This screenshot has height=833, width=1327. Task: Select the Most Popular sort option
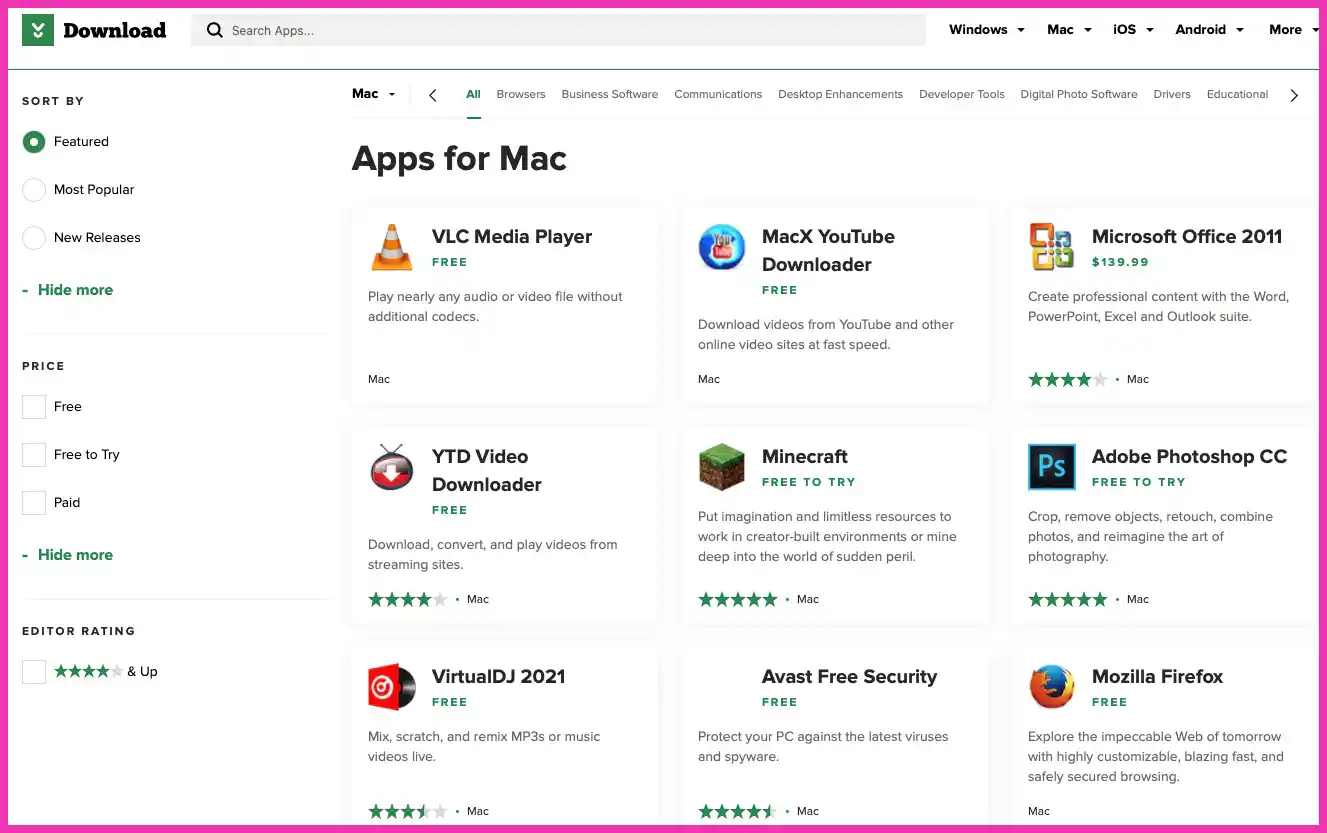[34, 190]
